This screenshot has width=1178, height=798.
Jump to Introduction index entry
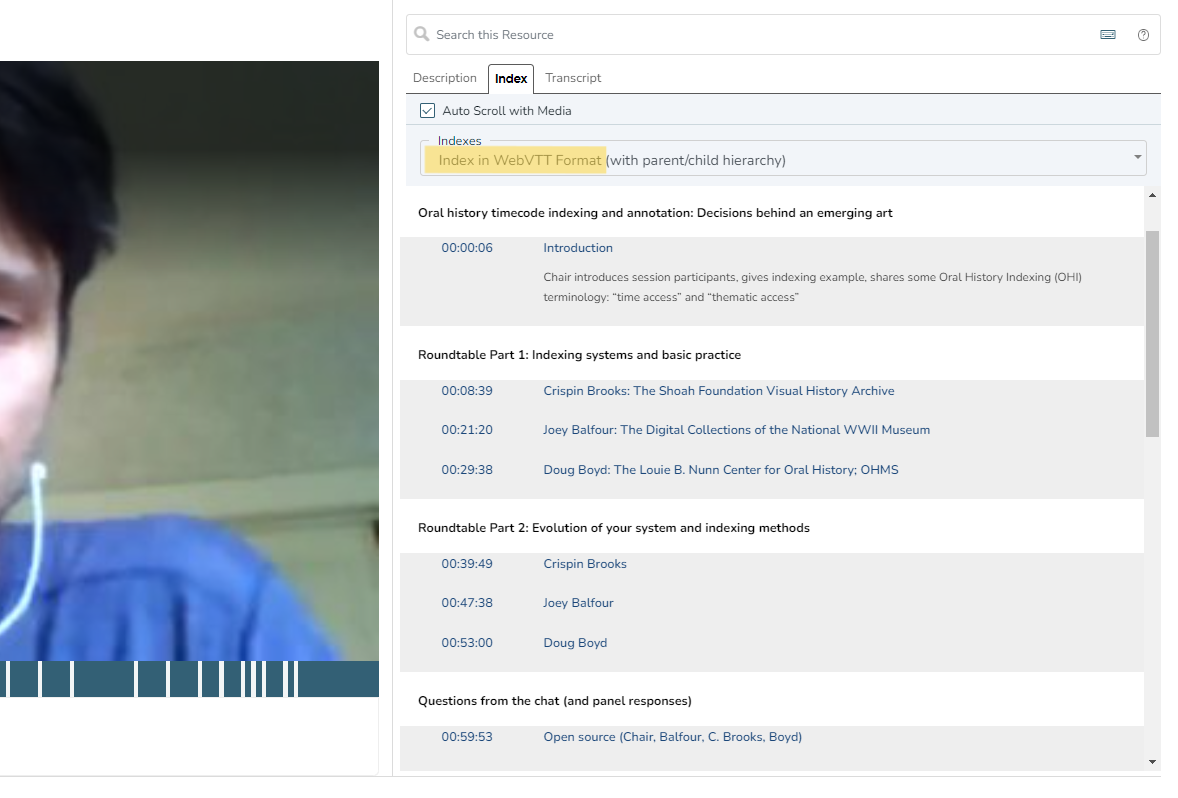coord(578,248)
